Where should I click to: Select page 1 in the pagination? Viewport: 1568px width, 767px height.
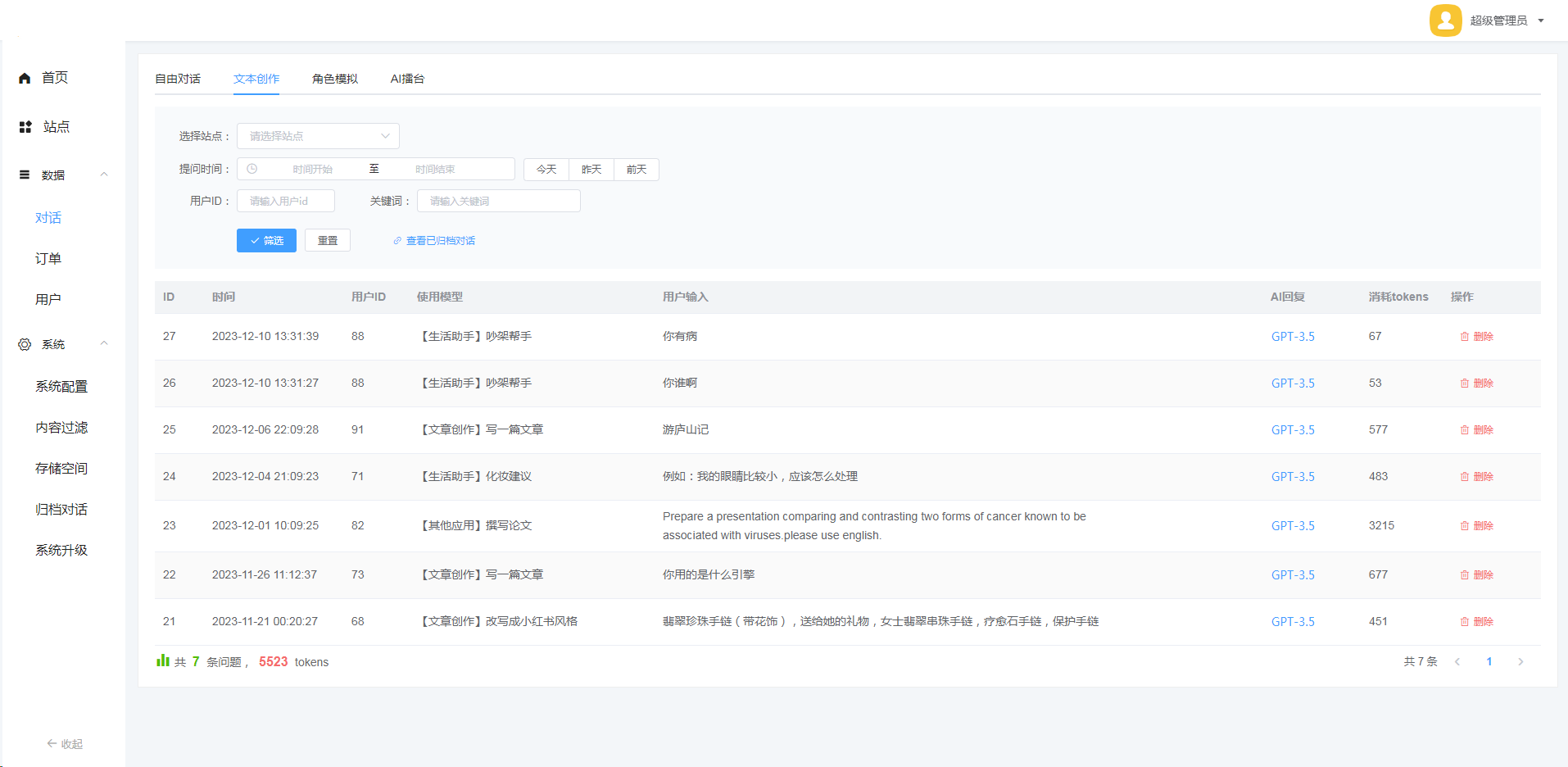pos(1489,662)
